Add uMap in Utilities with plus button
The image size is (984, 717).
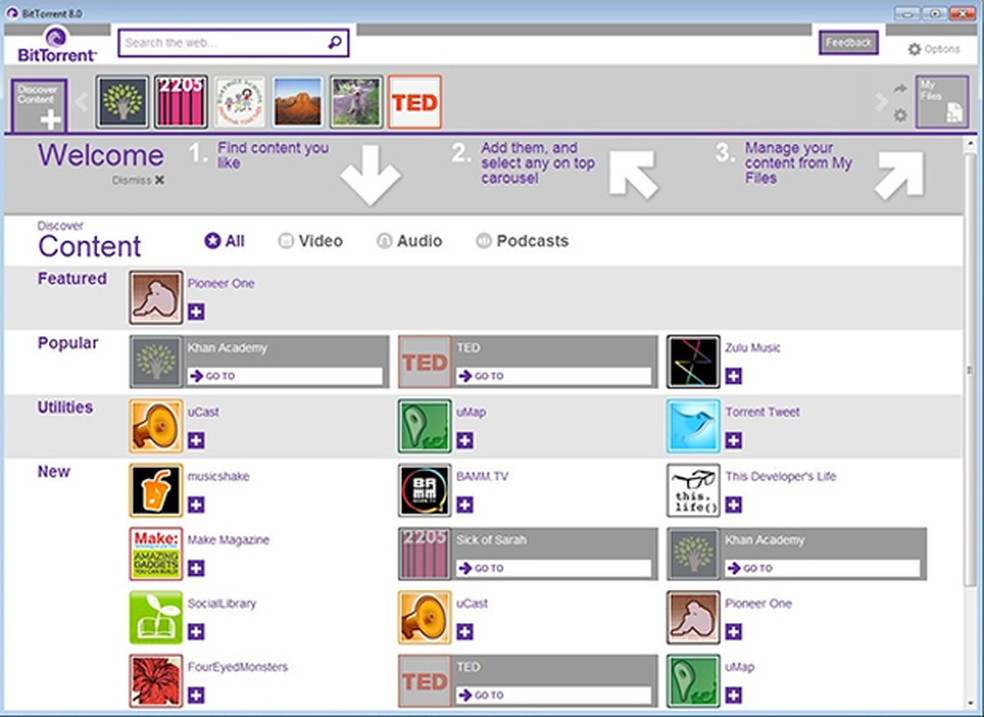pos(465,440)
